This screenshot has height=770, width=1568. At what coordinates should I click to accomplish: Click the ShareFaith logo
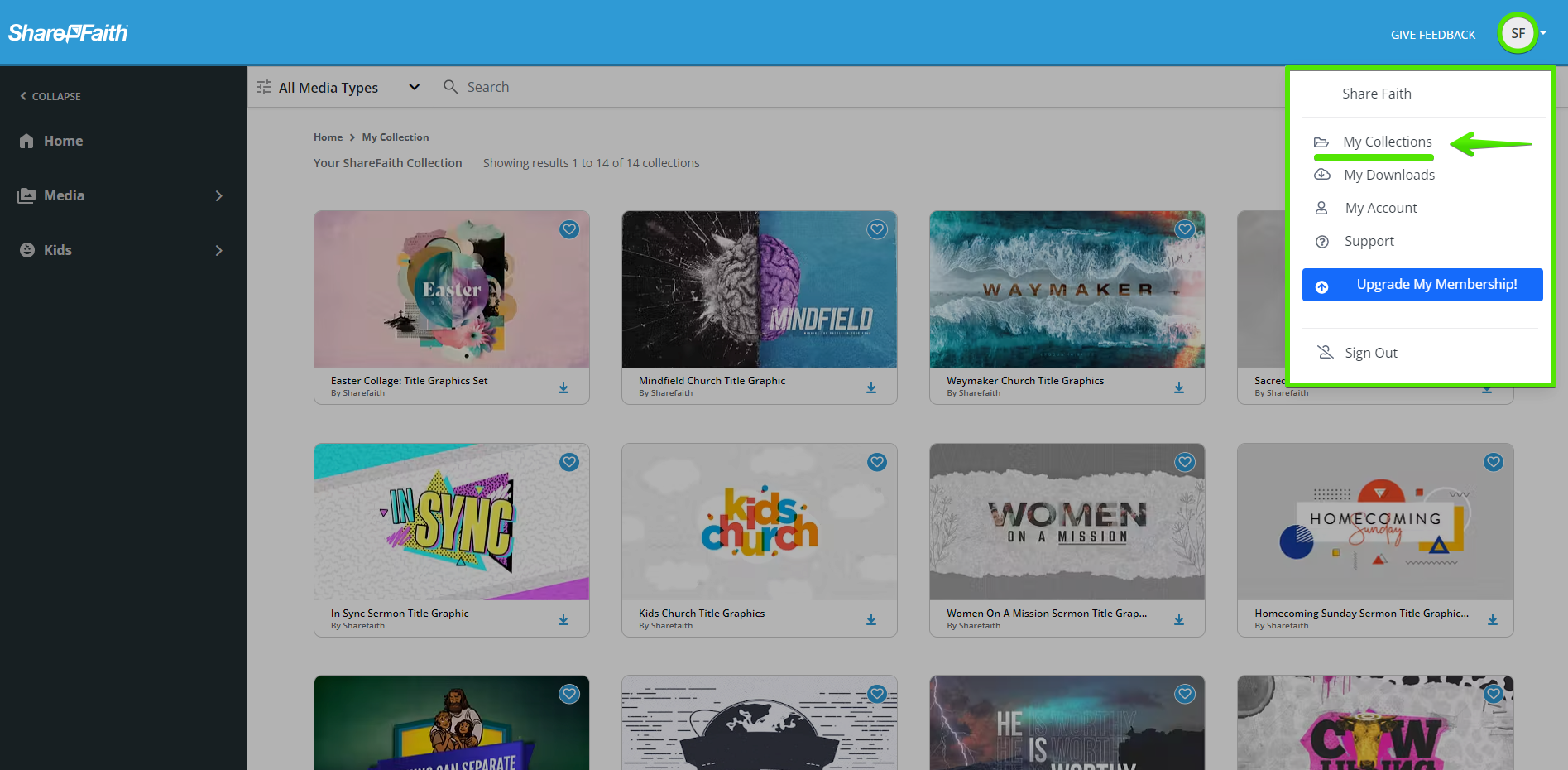(x=69, y=33)
